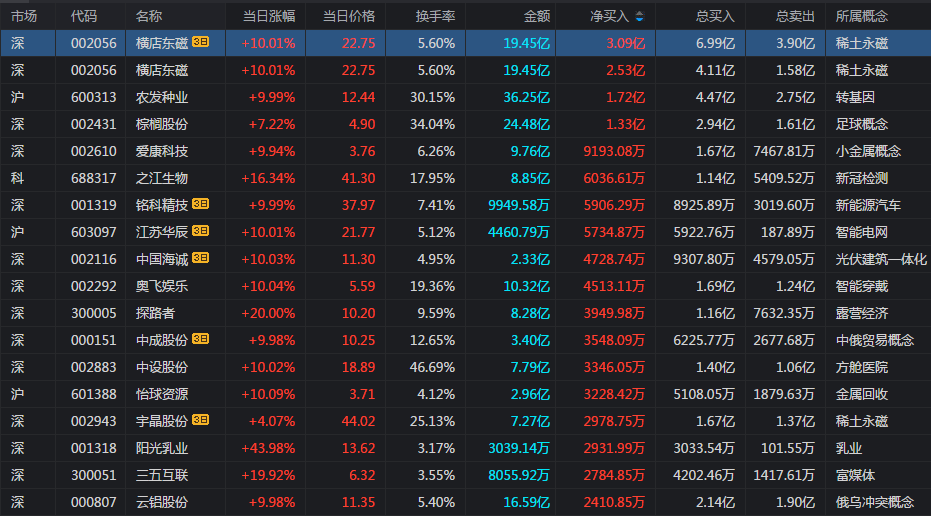This screenshot has width=931, height=516.
Task: Click the 新冠检测 concept tag
Action: 862,178
